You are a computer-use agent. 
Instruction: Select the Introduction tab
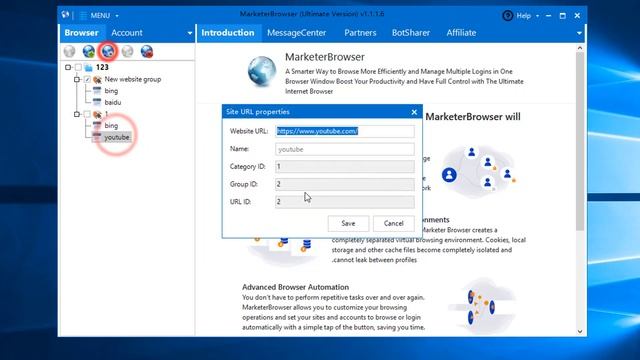coord(228,33)
